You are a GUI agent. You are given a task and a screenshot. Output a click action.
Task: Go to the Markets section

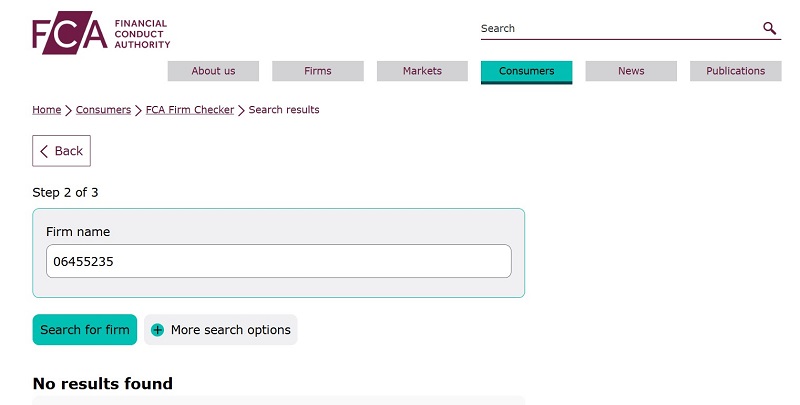click(x=422, y=71)
